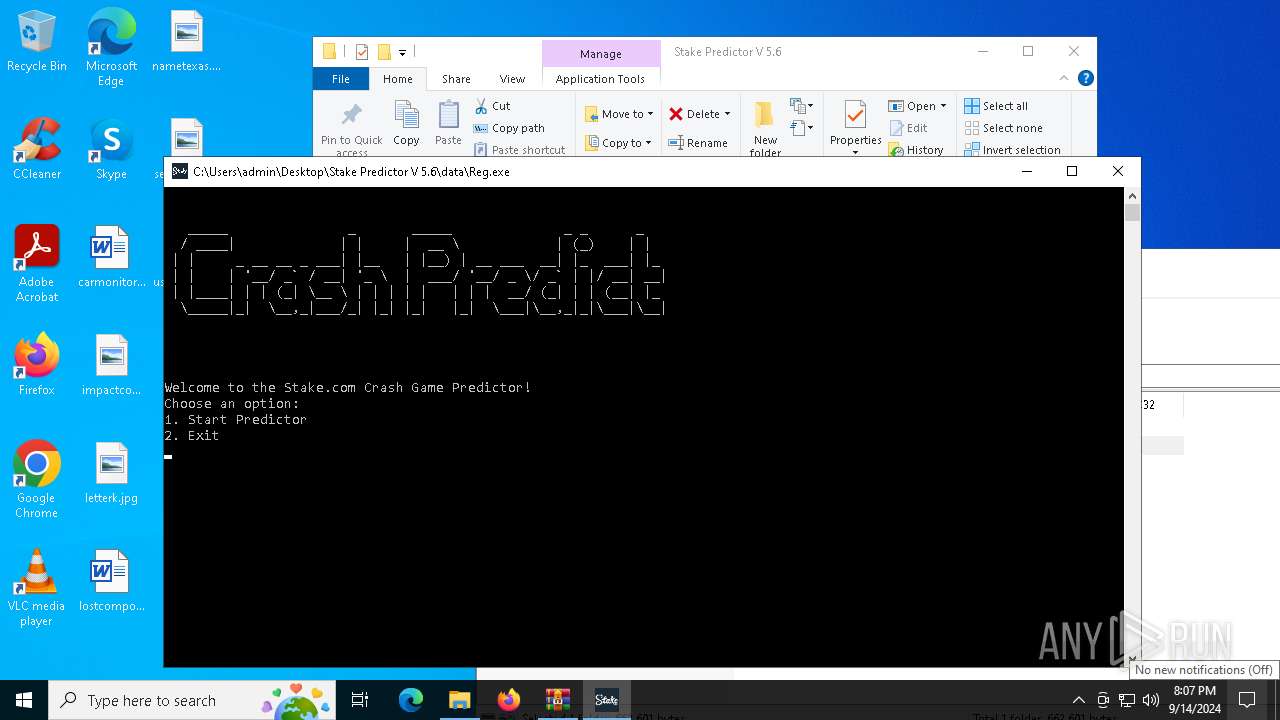Click Cut in the Explorer ribbon
Image resolution: width=1280 pixels, height=720 pixels.
click(492, 106)
